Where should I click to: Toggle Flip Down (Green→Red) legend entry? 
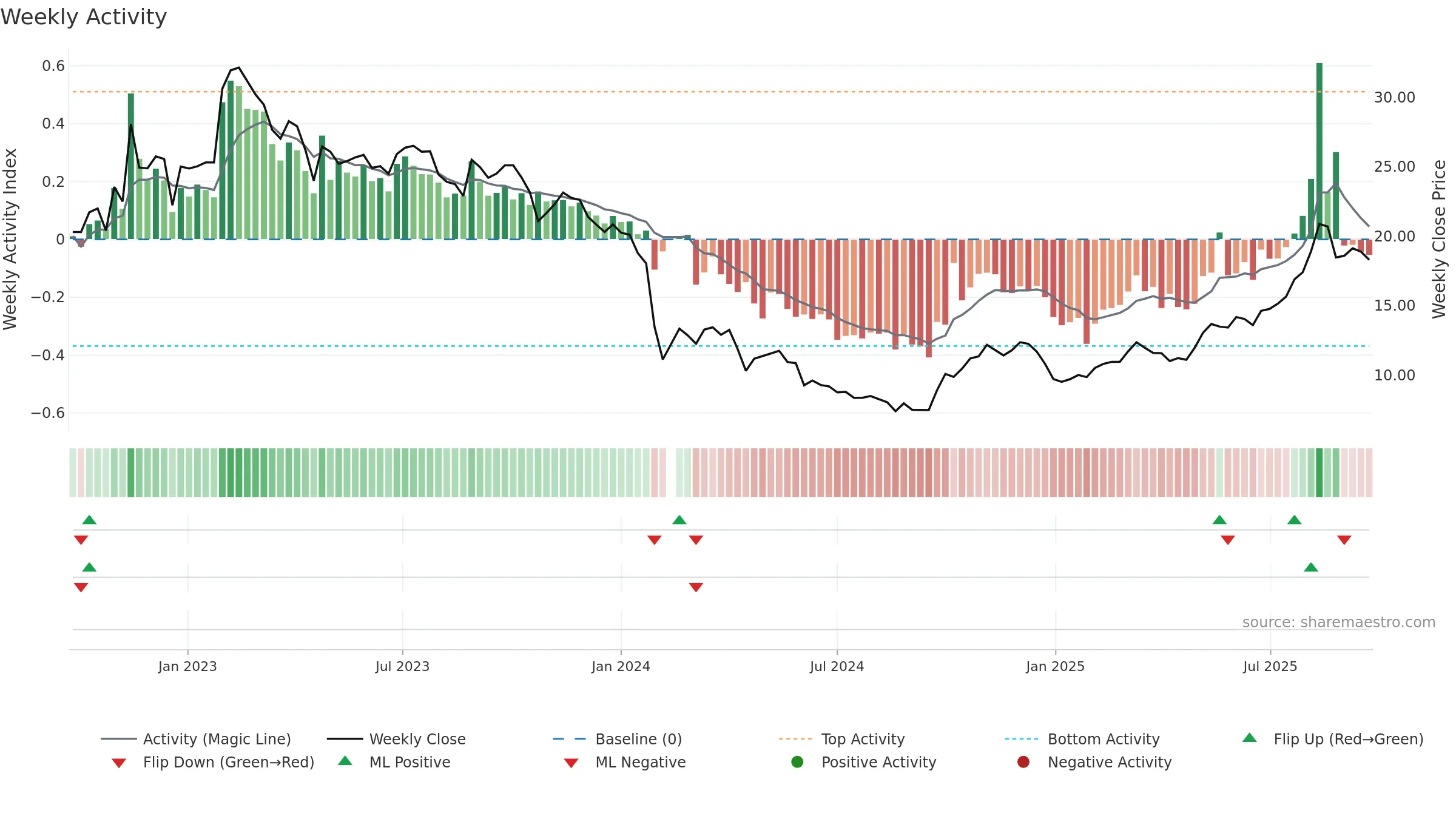coord(213,762)
